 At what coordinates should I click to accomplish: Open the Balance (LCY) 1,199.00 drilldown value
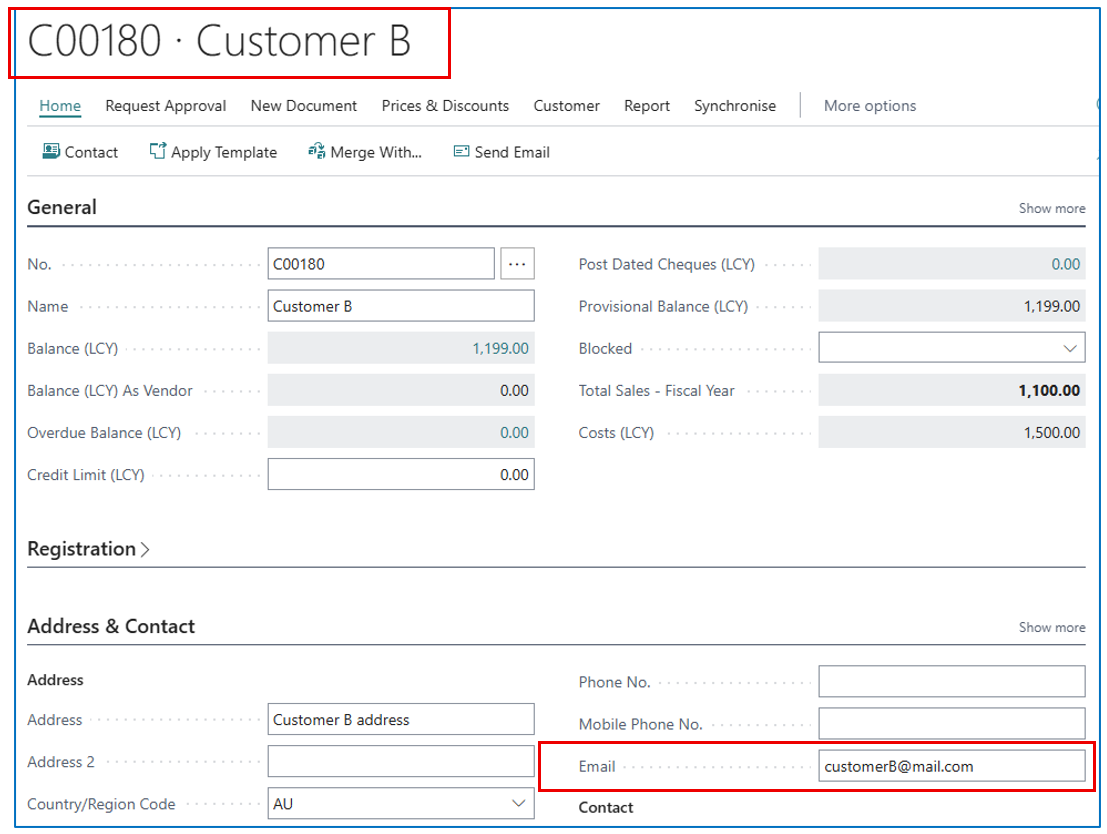tap(500, 349)
